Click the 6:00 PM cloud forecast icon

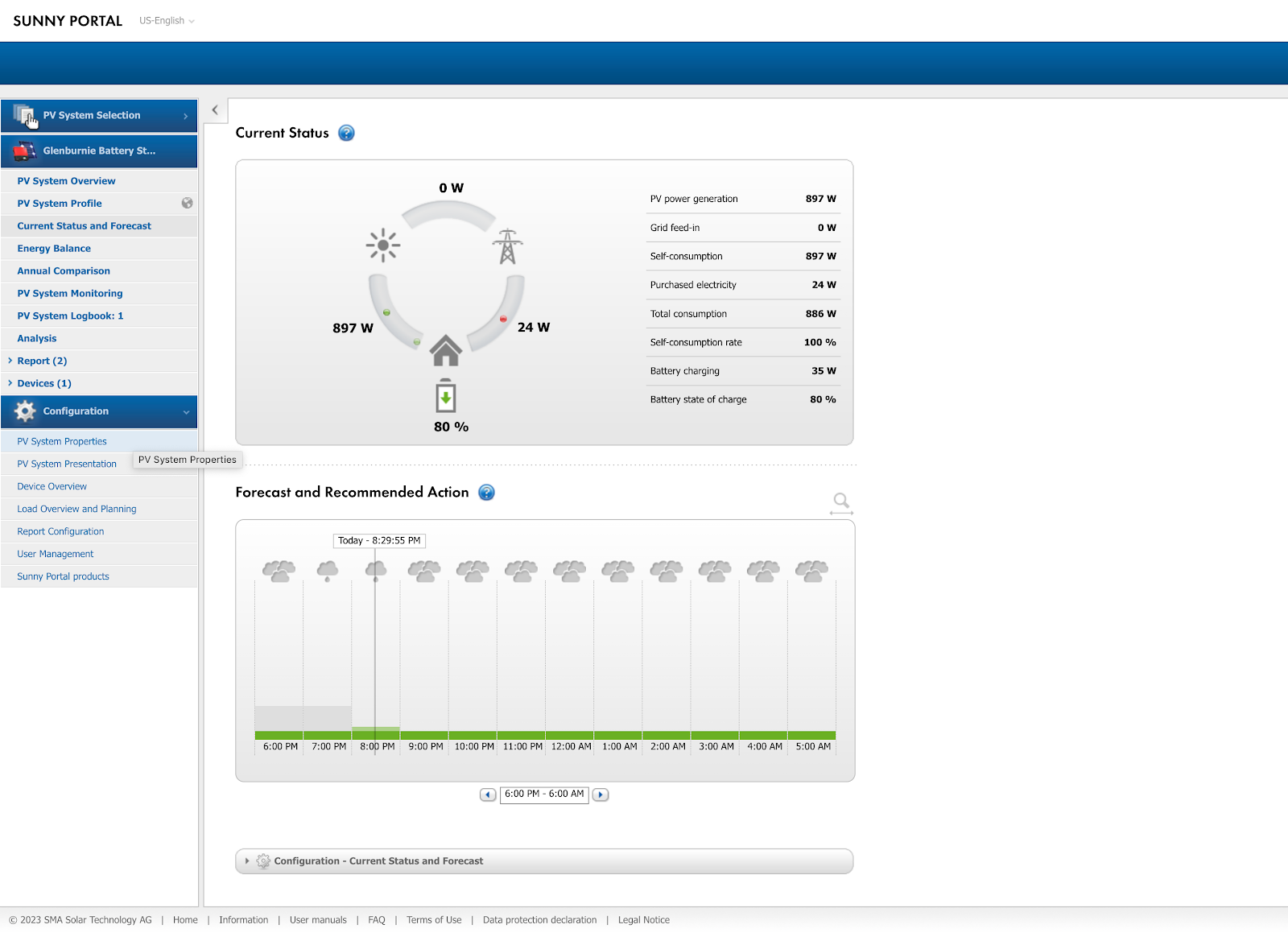point(279,572)
